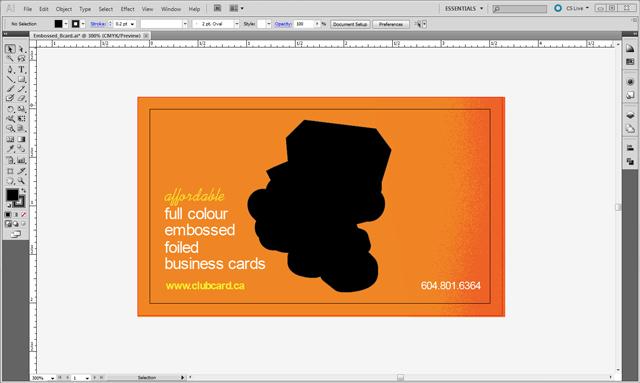The width and height of the screenshot is (640, 383).
Task: Open the Effect menu
Action: tap(127, 9)
